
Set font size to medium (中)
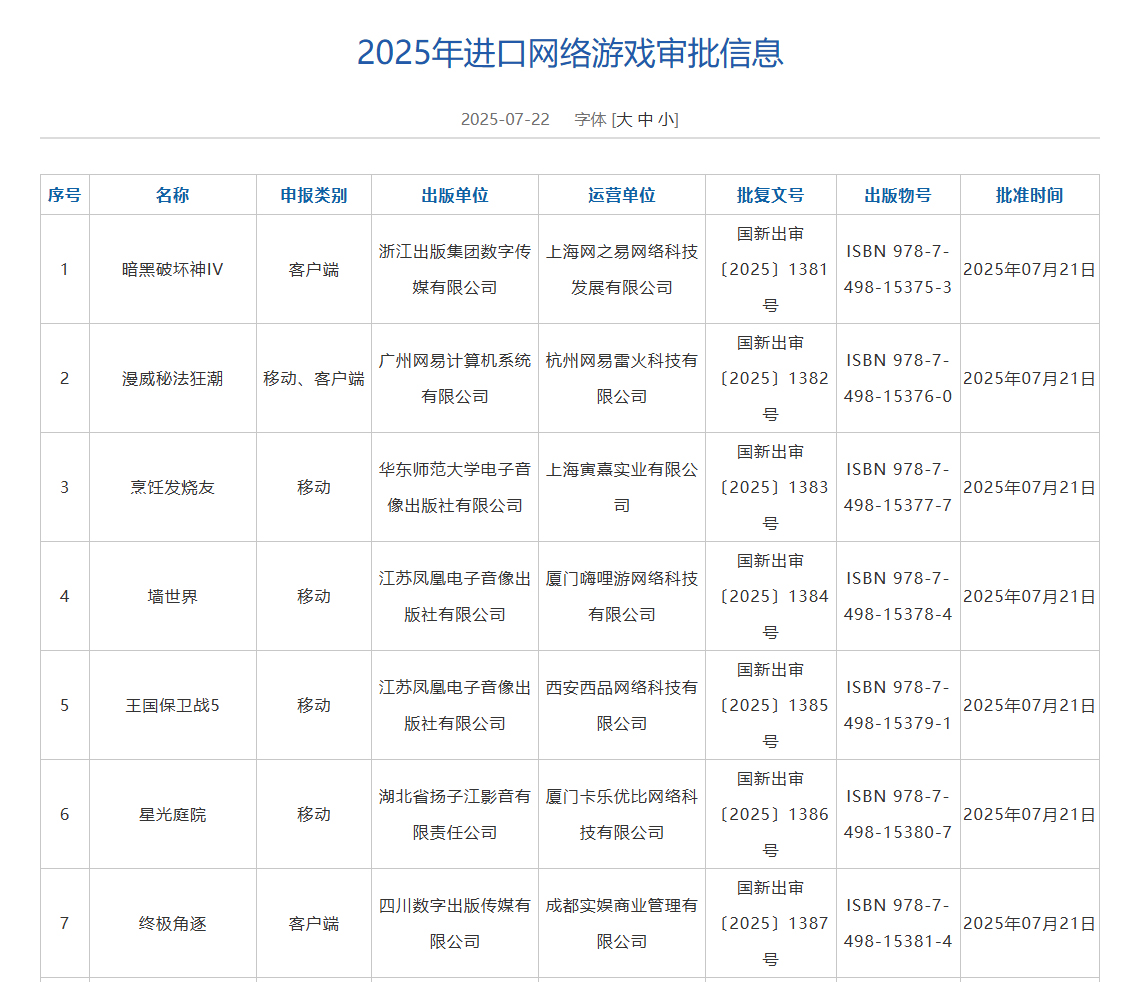click(x=645, y=119)
